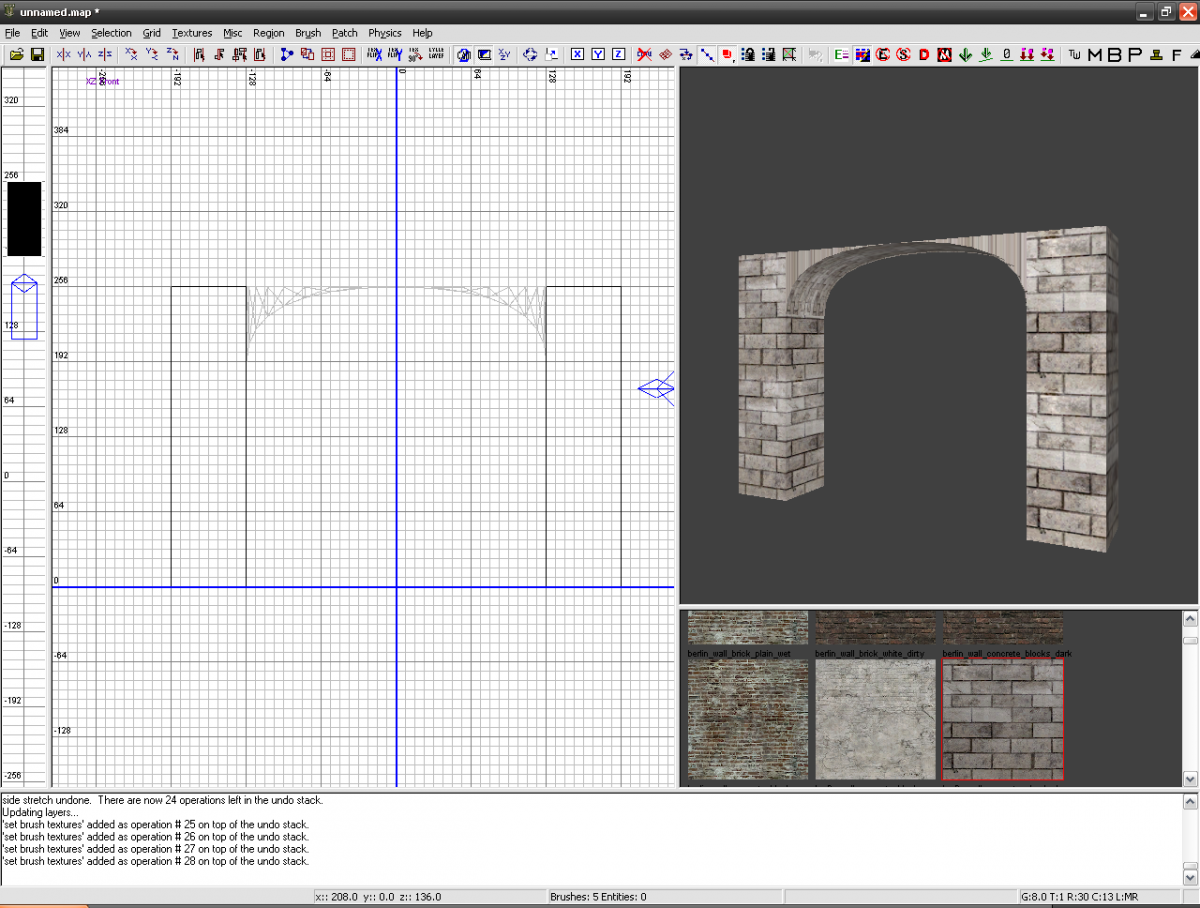The image size is (1200, 908).
Task: Click the red letter D toolbar icon
Action: point(924,54)
